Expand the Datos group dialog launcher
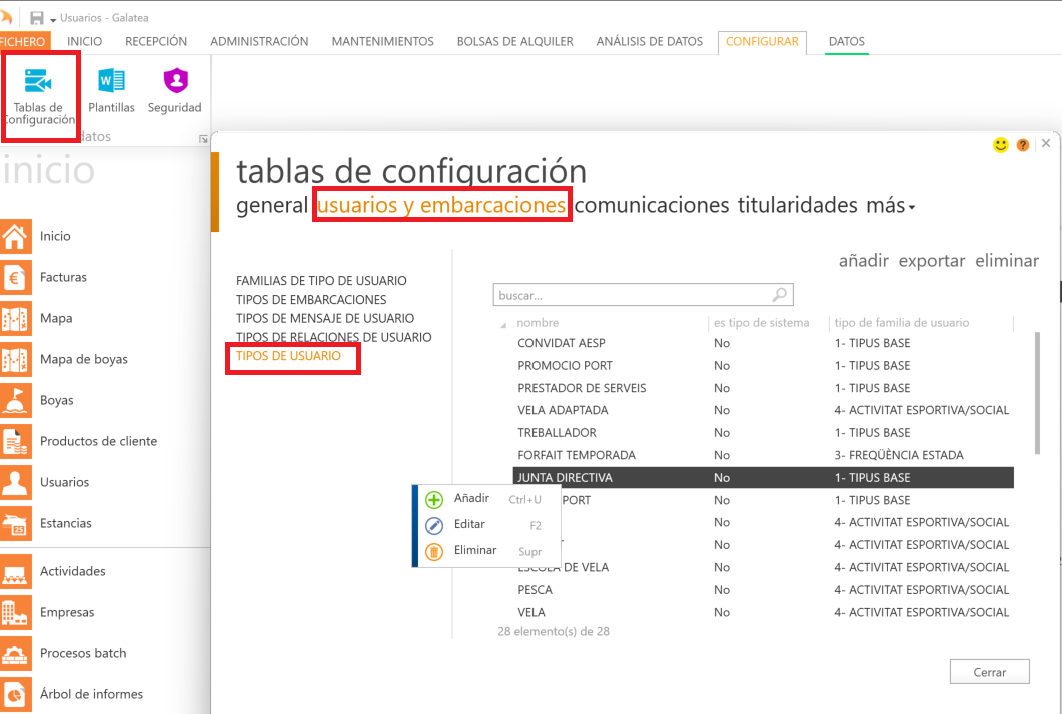The width and height of the screenshot is (1062, 714). tap(203, 139)
